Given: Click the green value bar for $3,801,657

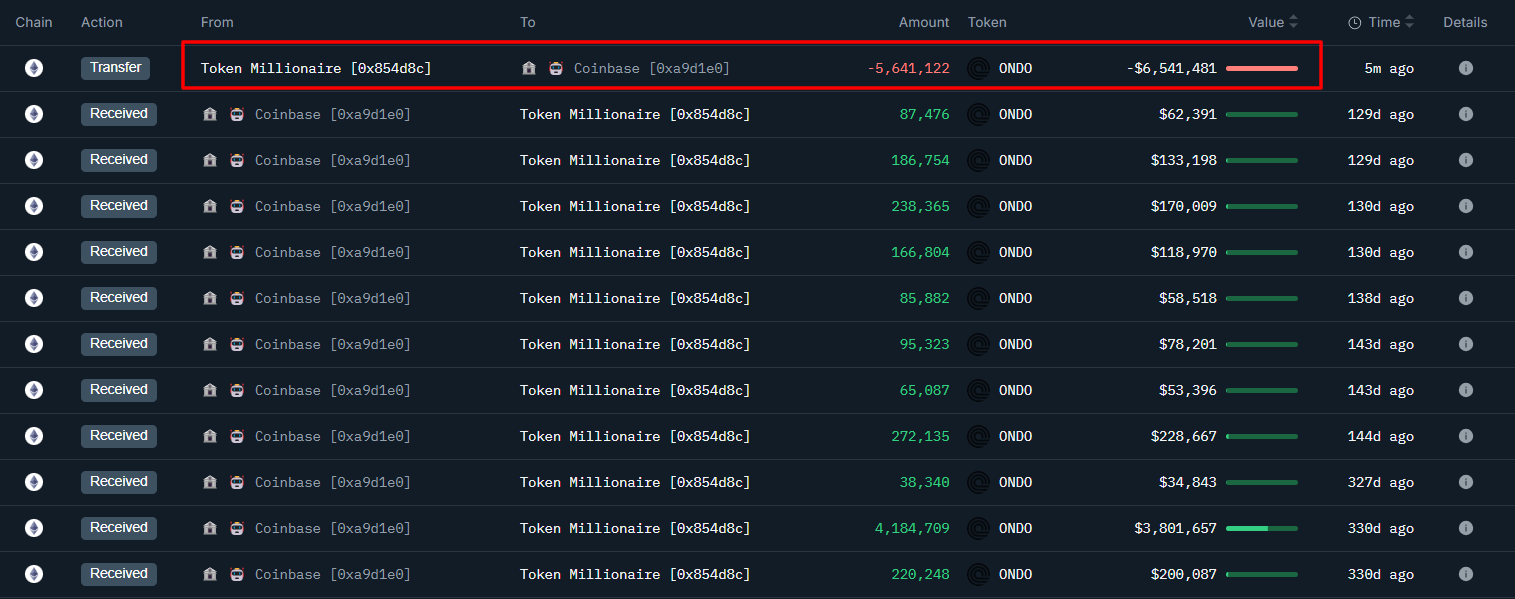Looking at the screenshot, I should click(x=1261, y=528).
